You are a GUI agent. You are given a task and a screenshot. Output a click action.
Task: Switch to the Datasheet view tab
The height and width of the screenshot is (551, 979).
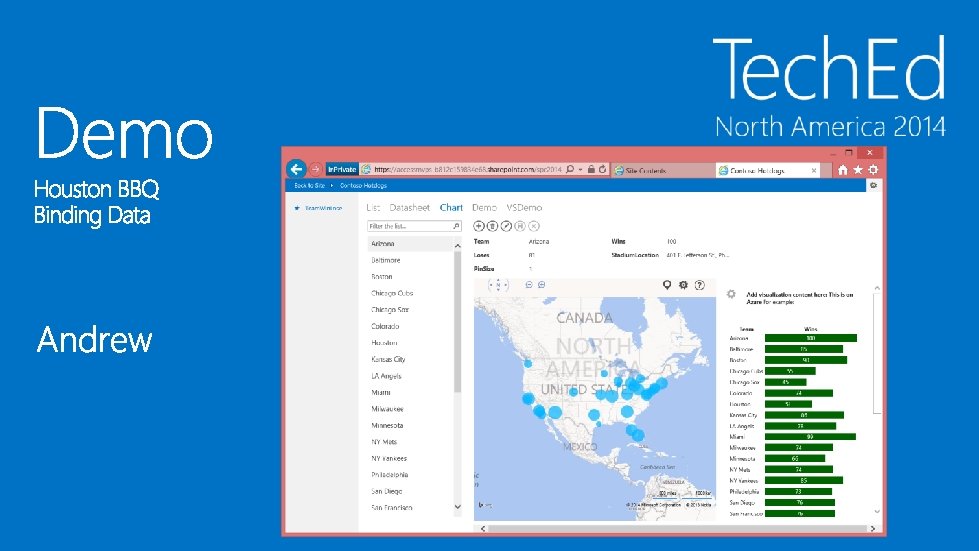point(410,207)
